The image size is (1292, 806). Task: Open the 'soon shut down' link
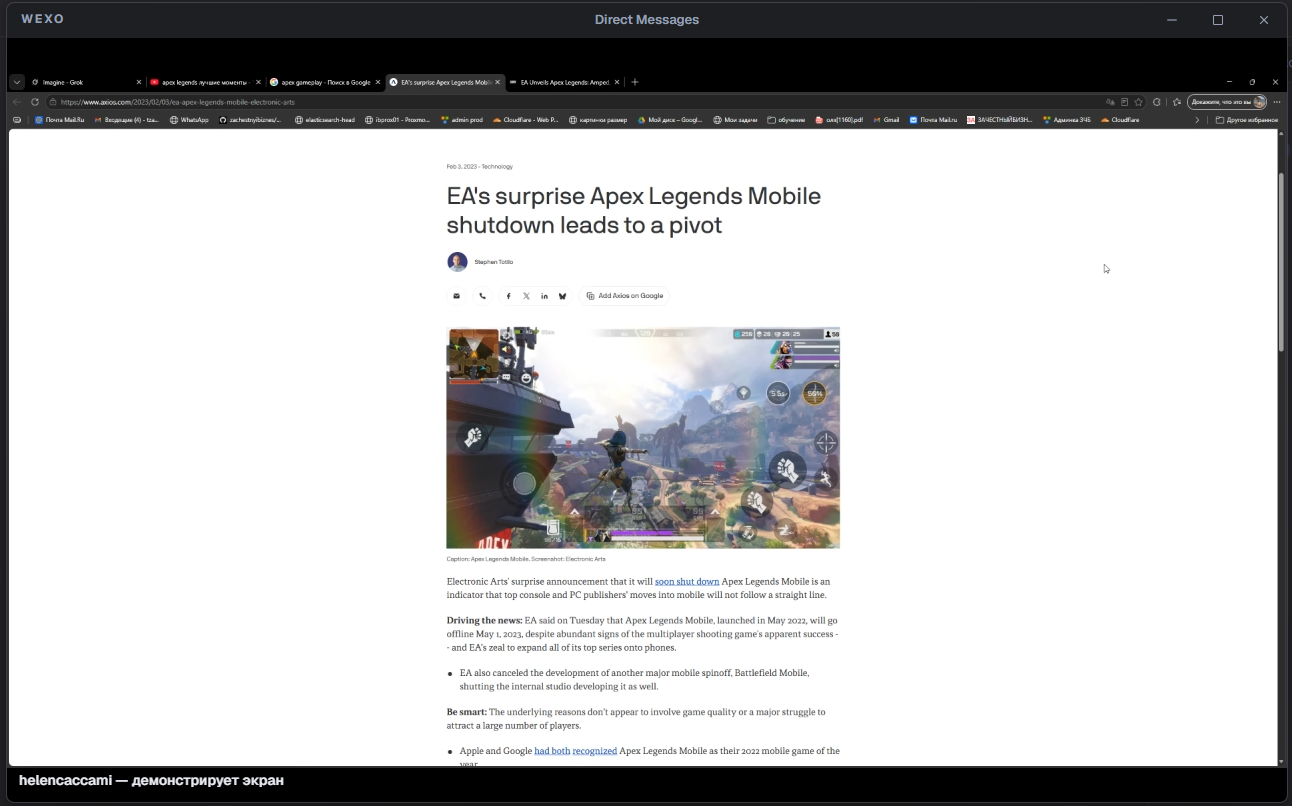pyautogui.click(x=687, y=581)
